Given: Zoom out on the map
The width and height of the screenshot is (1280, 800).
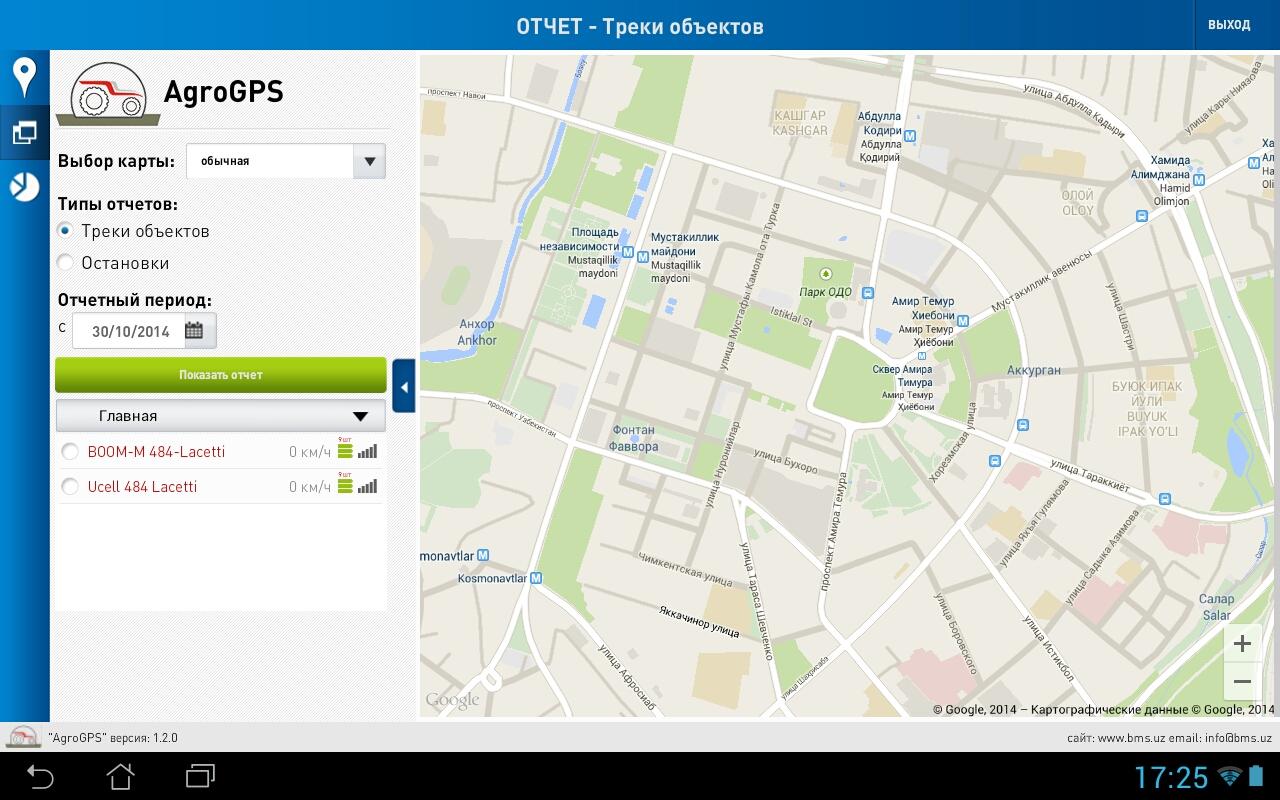Looking at the screenshot, I should point(1242,682).
